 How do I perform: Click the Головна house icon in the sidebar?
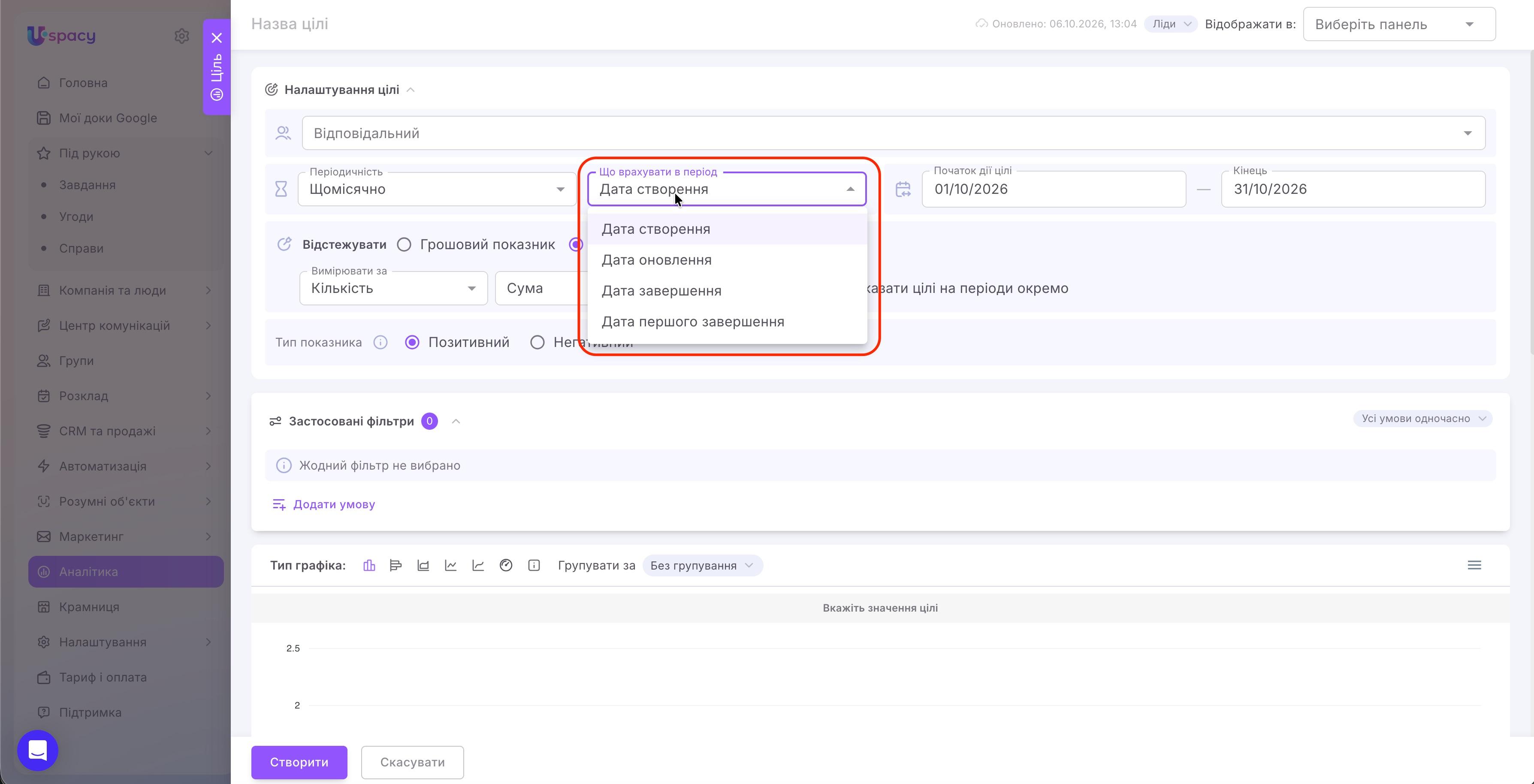pos(43,83)
